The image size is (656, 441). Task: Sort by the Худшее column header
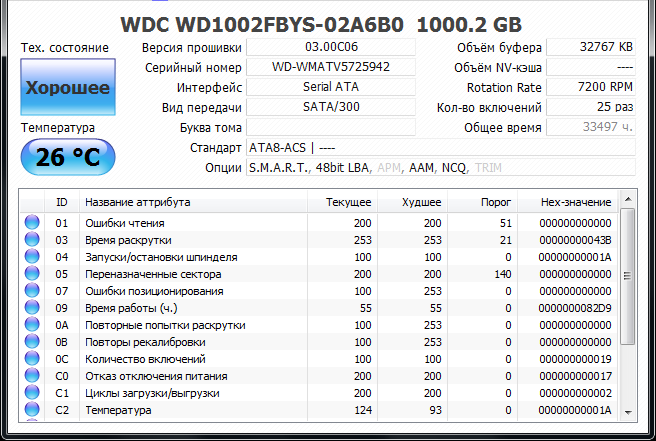click(413, 202)
